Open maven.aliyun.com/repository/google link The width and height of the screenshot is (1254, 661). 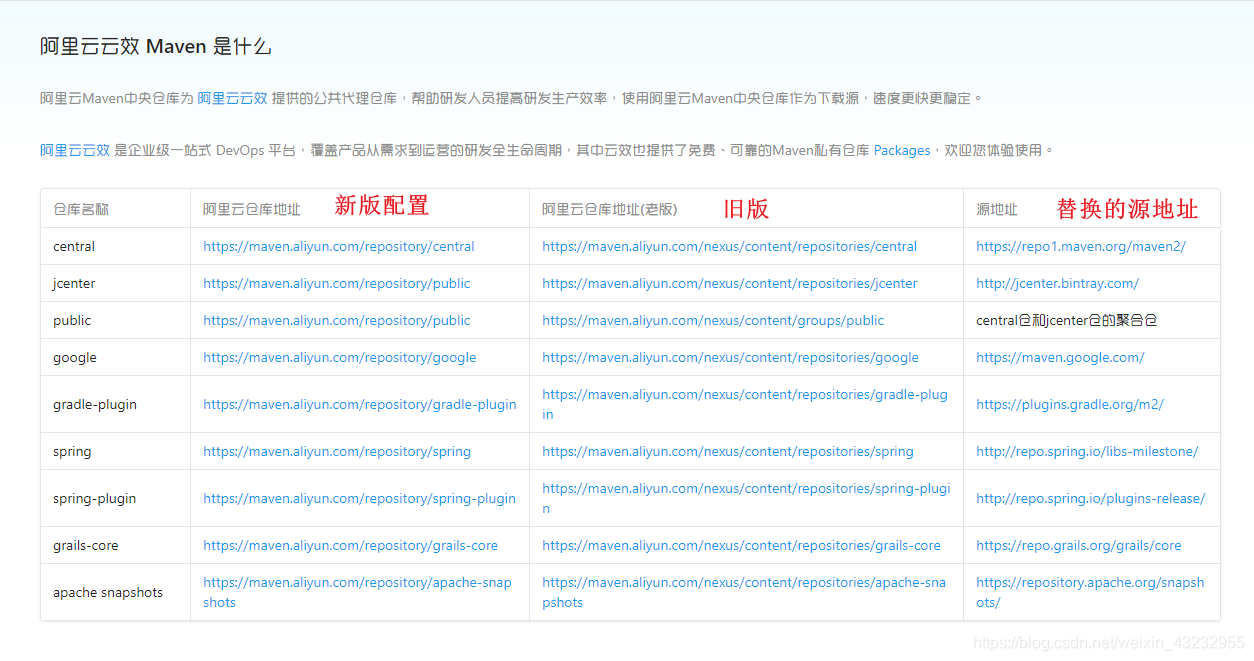point(340,357)
